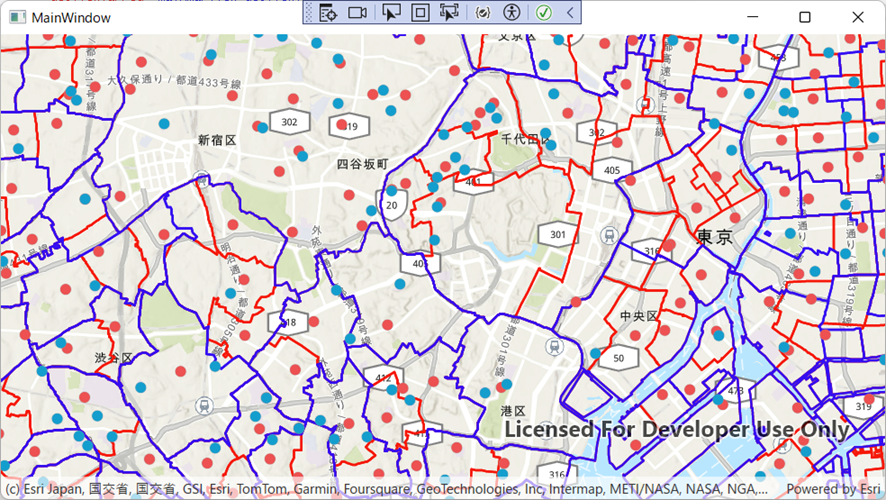Click the MainWindow title text
The width and height of the screenshot is (886, 500).
click(x=71, y=18)
